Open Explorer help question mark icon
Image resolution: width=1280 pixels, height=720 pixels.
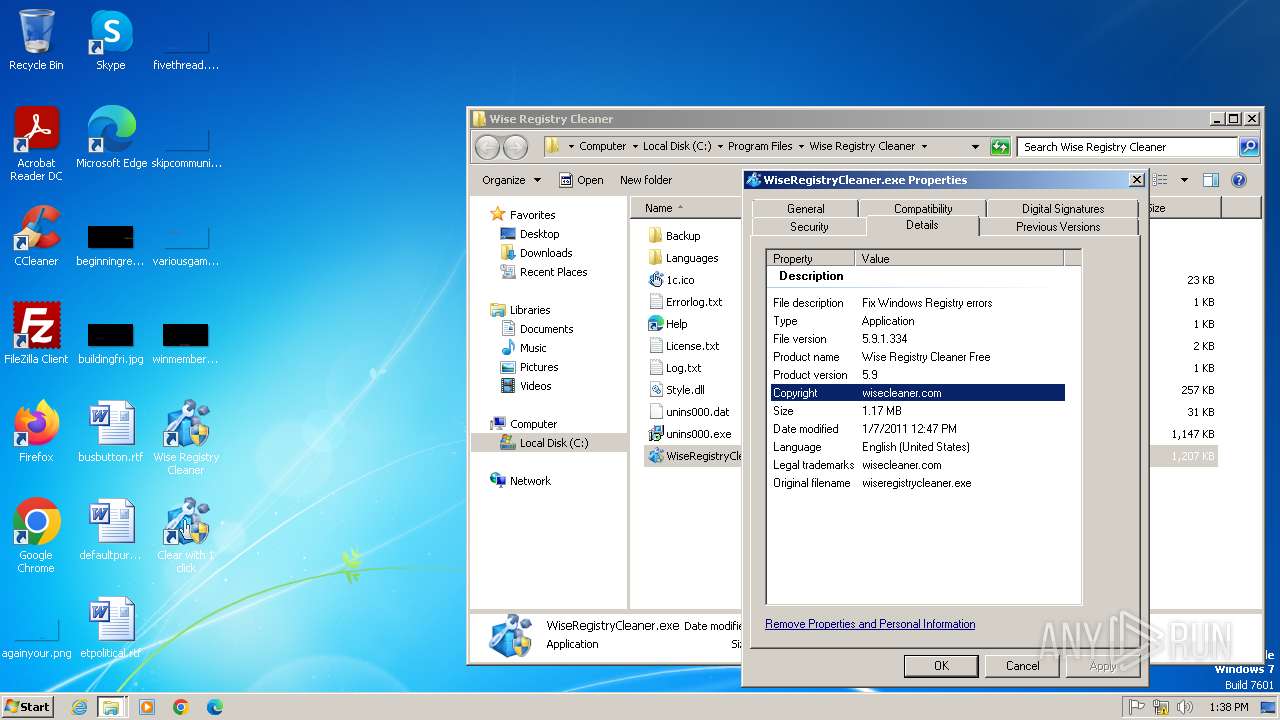(x=1239, y=180)
